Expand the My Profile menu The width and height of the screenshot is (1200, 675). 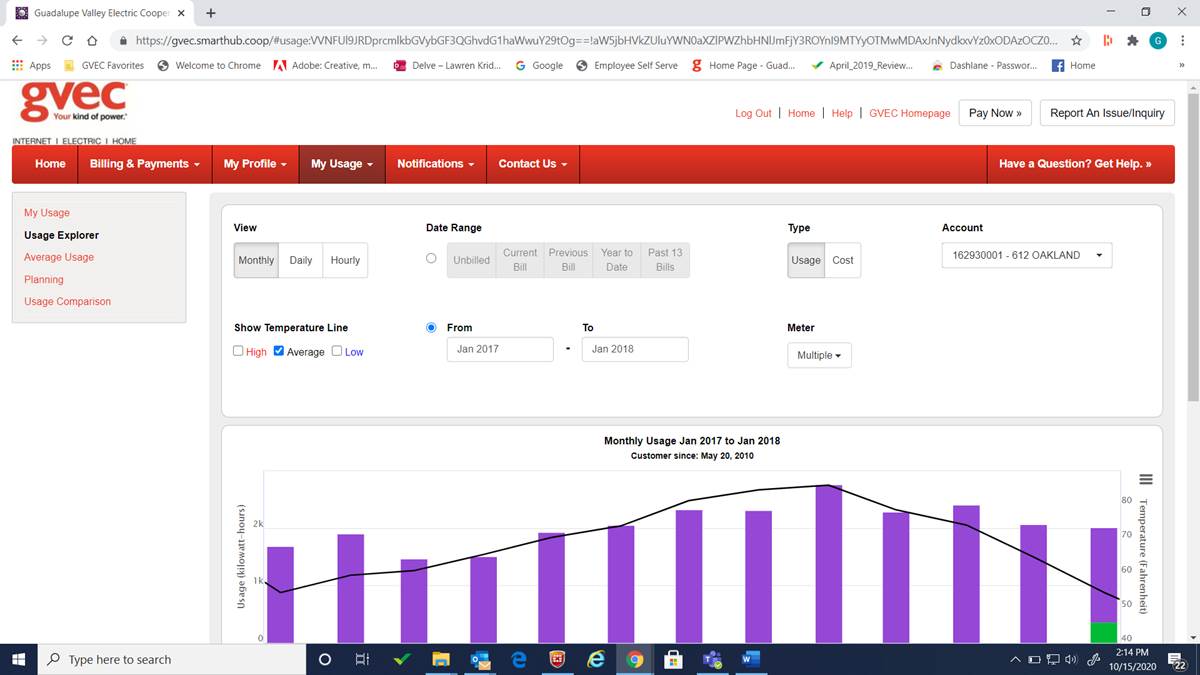[255, 164]
